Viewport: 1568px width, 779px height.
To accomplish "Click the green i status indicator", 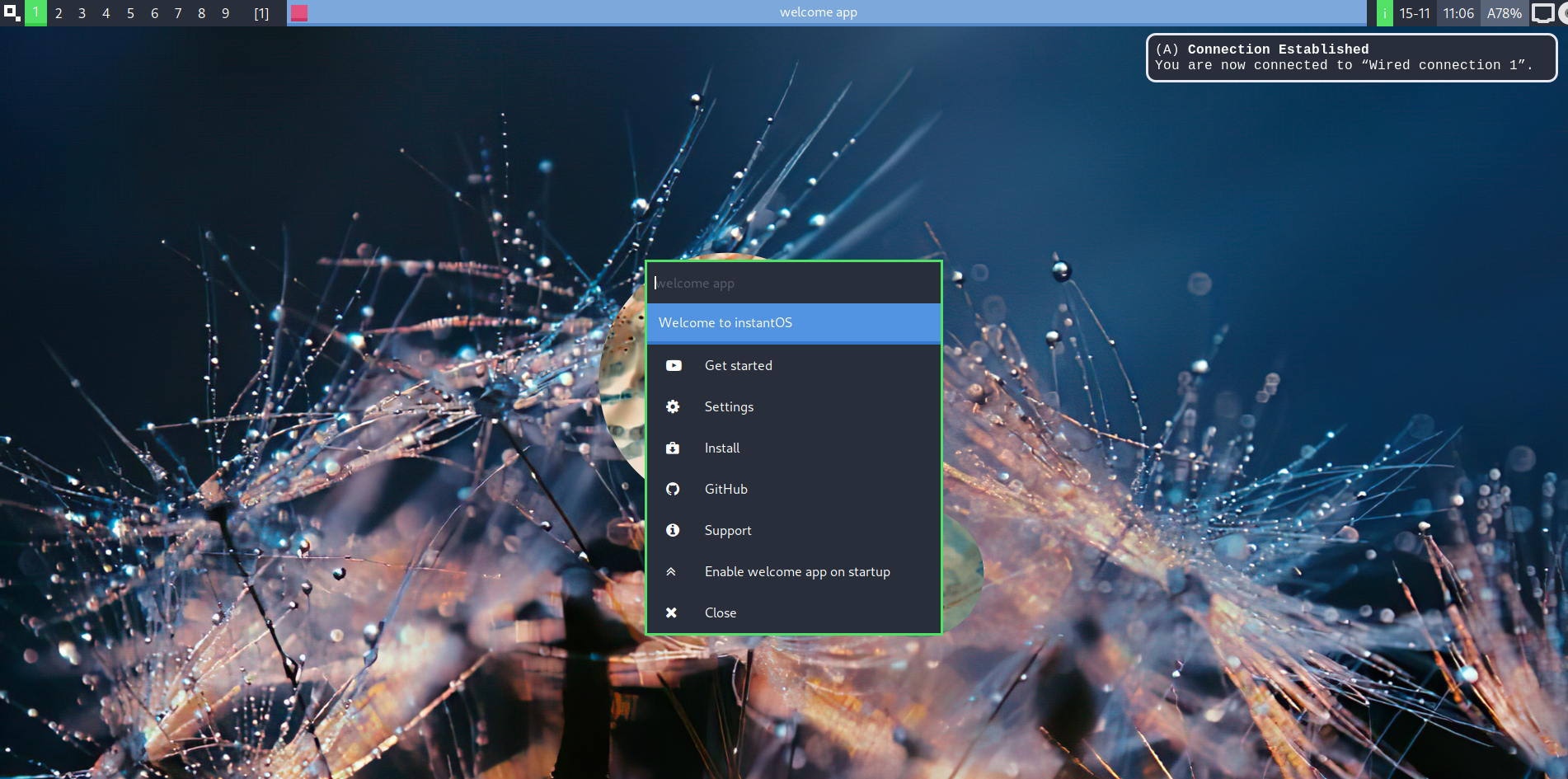I will point(1384,13).
